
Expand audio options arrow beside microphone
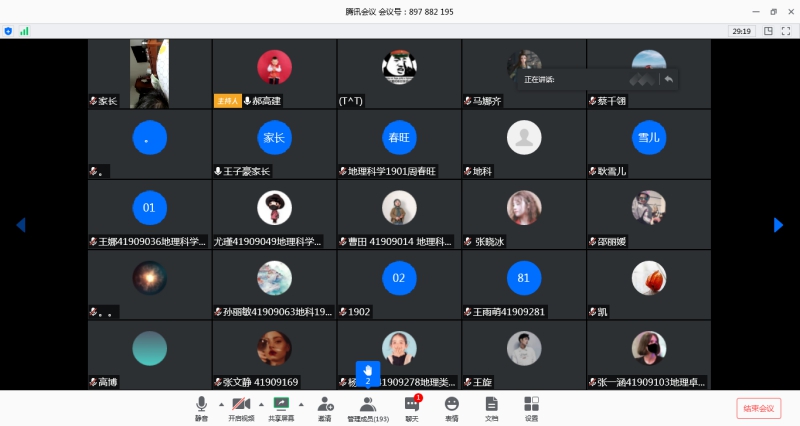coord(221,405)
